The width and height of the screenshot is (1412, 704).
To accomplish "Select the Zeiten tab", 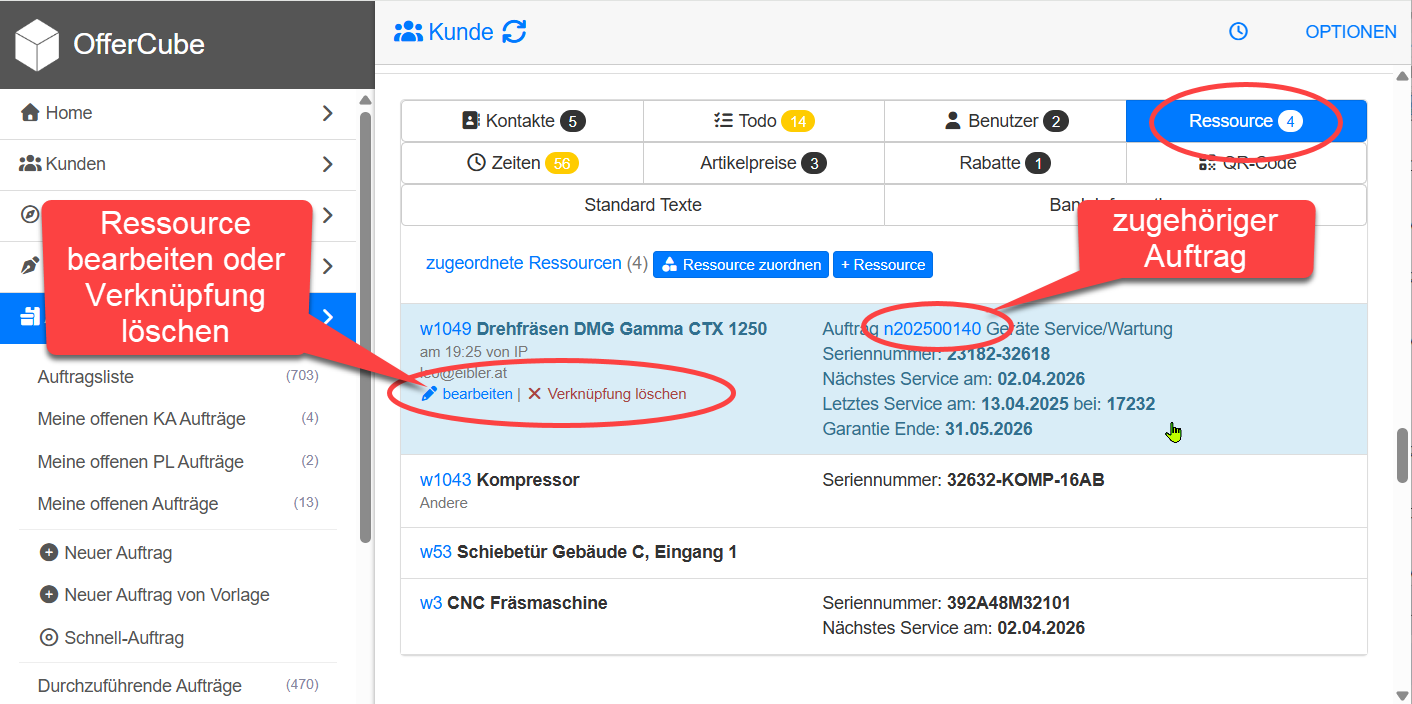I will 522,163.
